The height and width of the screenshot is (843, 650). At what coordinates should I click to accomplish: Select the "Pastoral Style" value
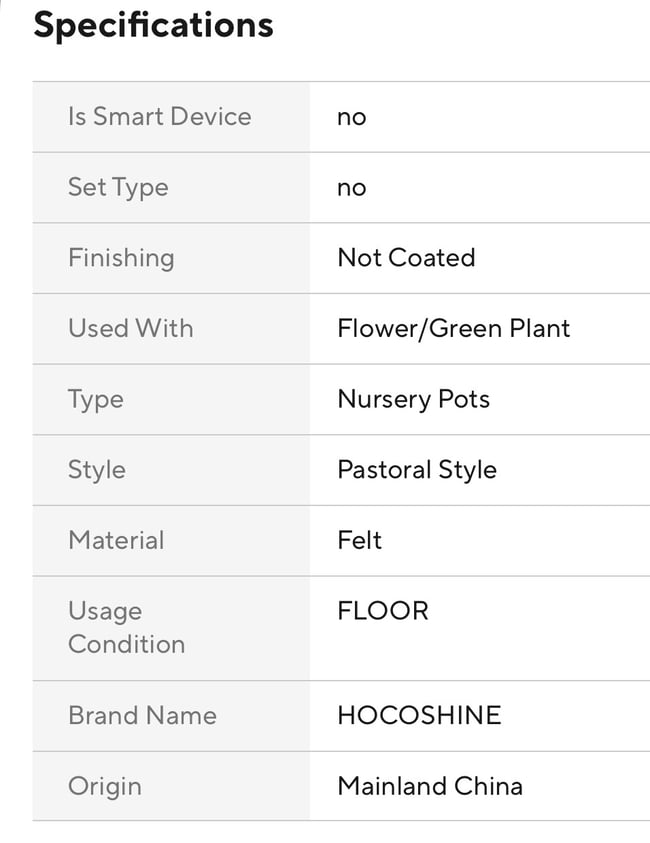coord(417,470)
